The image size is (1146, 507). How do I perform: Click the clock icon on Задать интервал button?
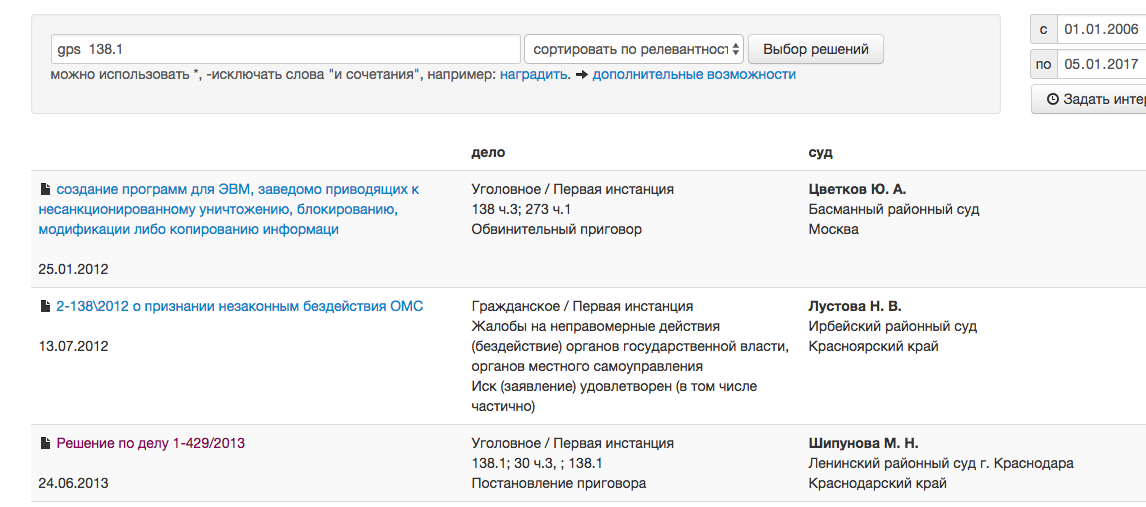click(x=1052, y=99)
